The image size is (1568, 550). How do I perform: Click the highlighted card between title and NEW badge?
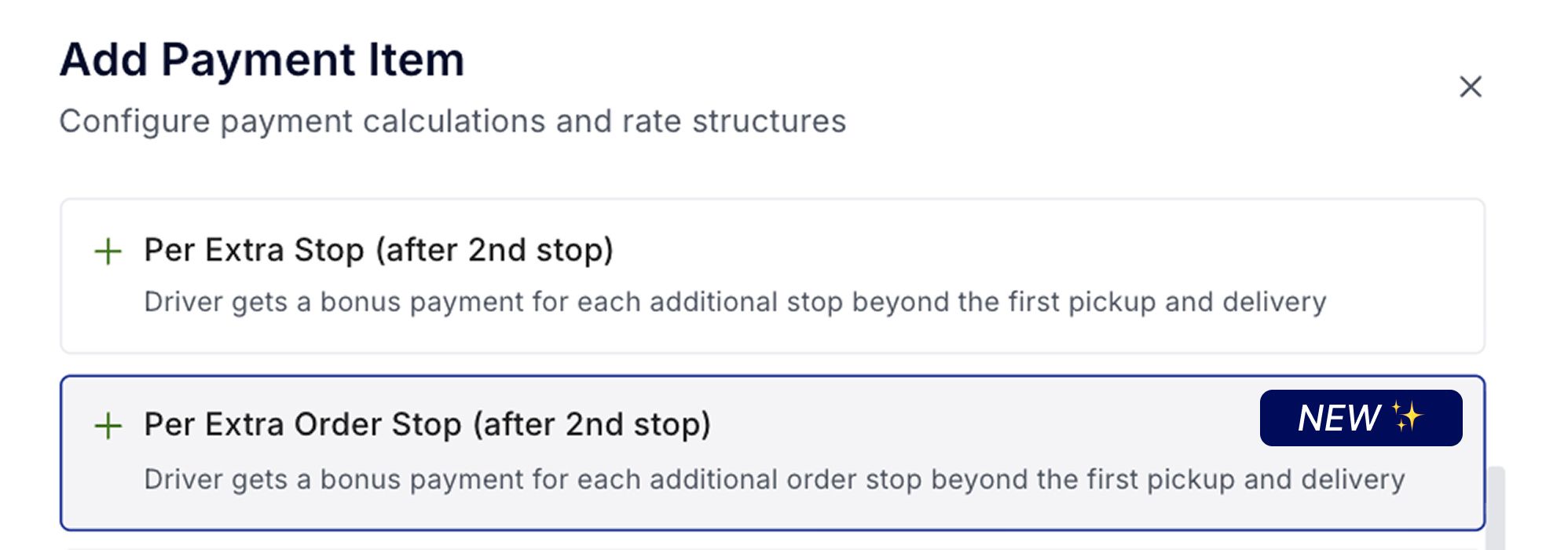982,425
